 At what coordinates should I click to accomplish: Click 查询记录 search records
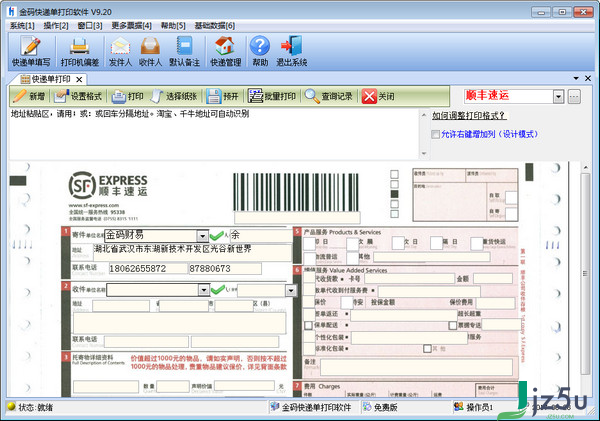[x=329, y=96]
